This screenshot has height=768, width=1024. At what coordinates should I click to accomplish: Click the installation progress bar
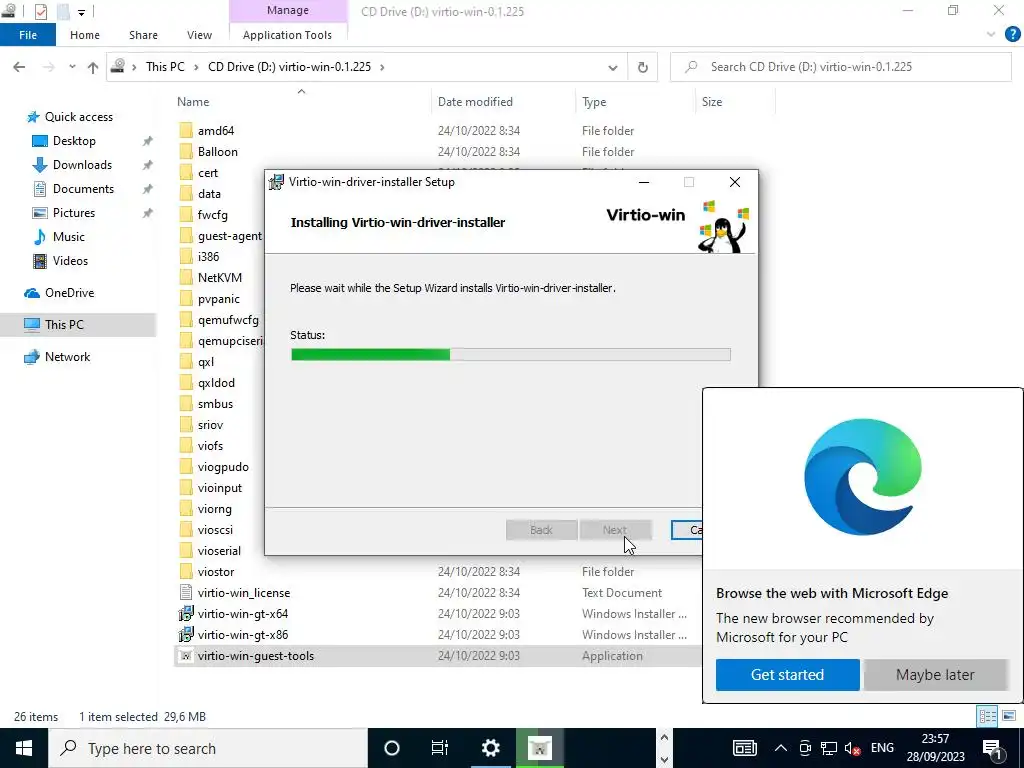tap(511, 355)
